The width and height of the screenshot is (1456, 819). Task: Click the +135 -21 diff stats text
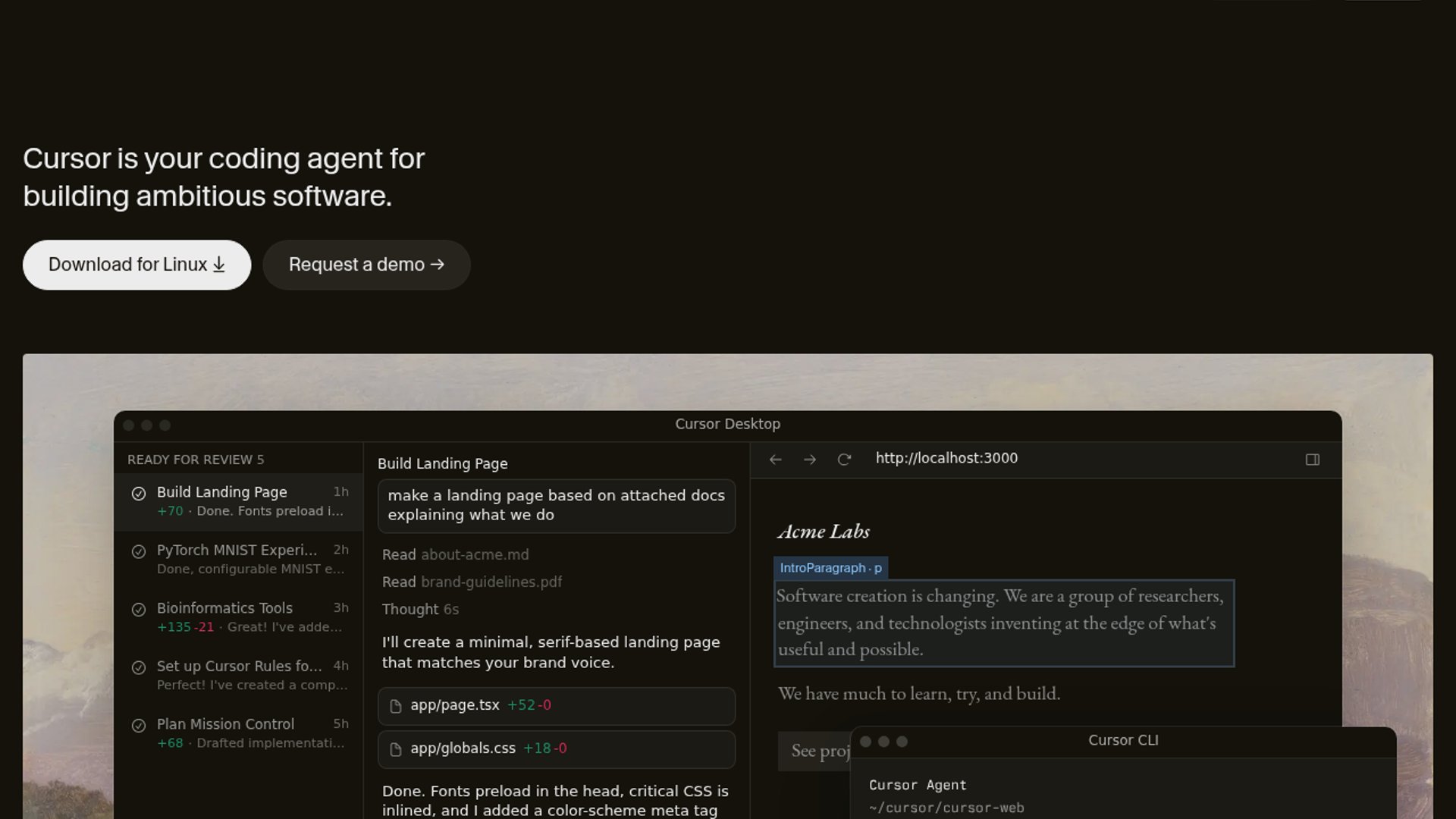(x=186, y=627)
